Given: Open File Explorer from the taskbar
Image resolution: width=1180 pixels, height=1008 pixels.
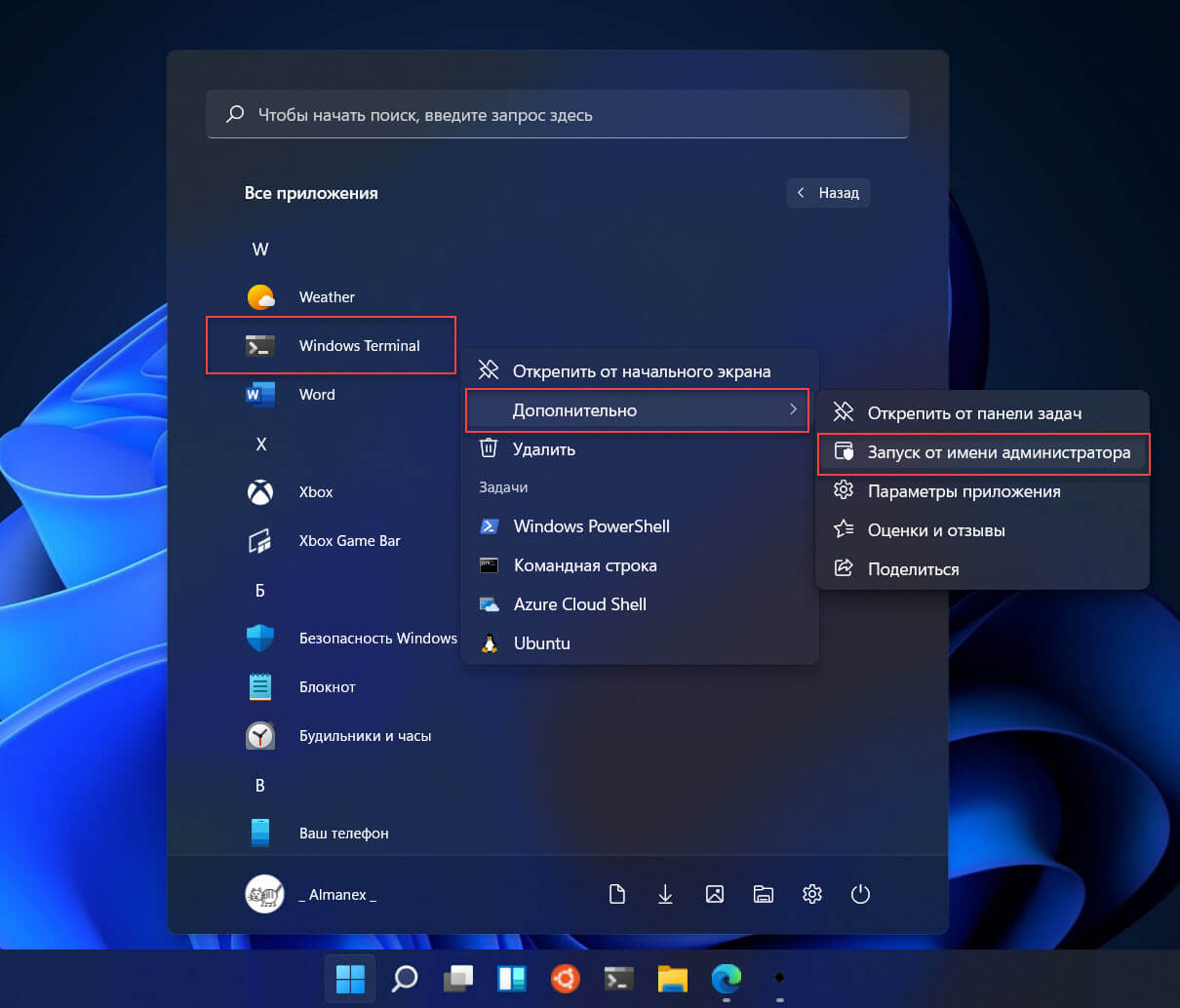Looking at the screenshot, I should pyautogui.click(x=673, y=978).
